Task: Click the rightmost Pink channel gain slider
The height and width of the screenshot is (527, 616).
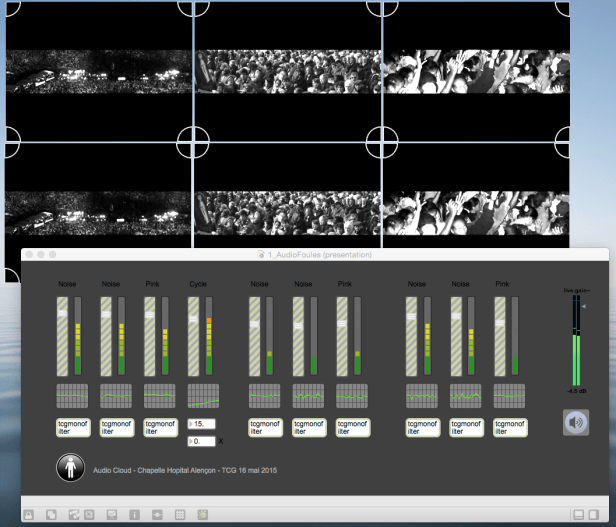Action: 500,335
